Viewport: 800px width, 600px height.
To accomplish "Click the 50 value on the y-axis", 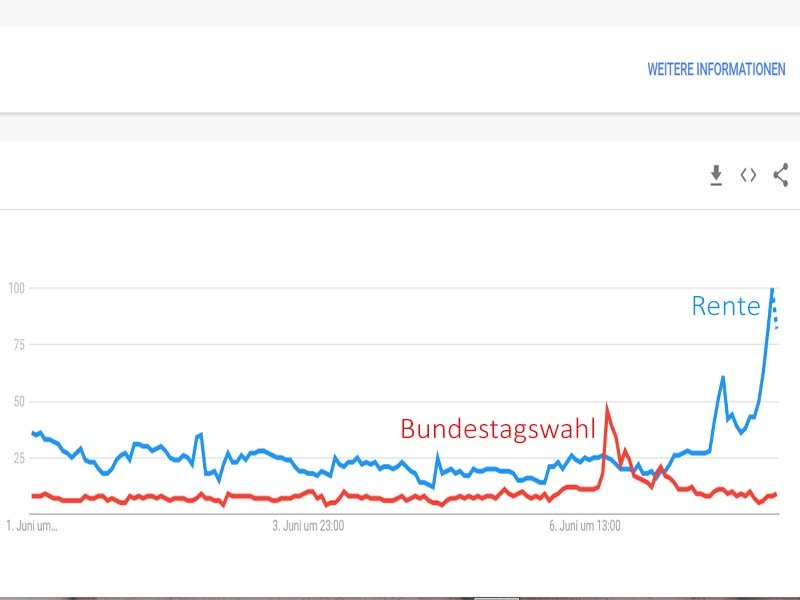I will [x=18, y=401].
